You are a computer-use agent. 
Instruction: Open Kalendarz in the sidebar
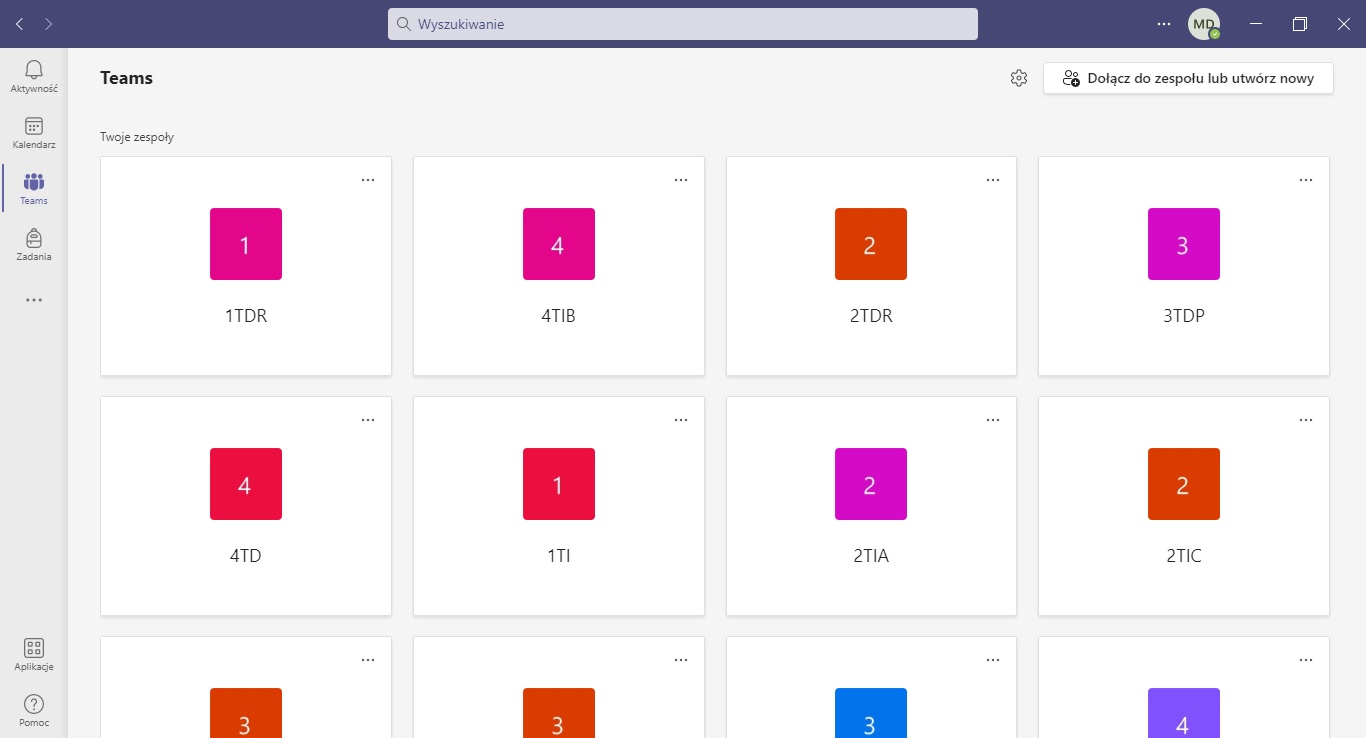pos(34,132)
